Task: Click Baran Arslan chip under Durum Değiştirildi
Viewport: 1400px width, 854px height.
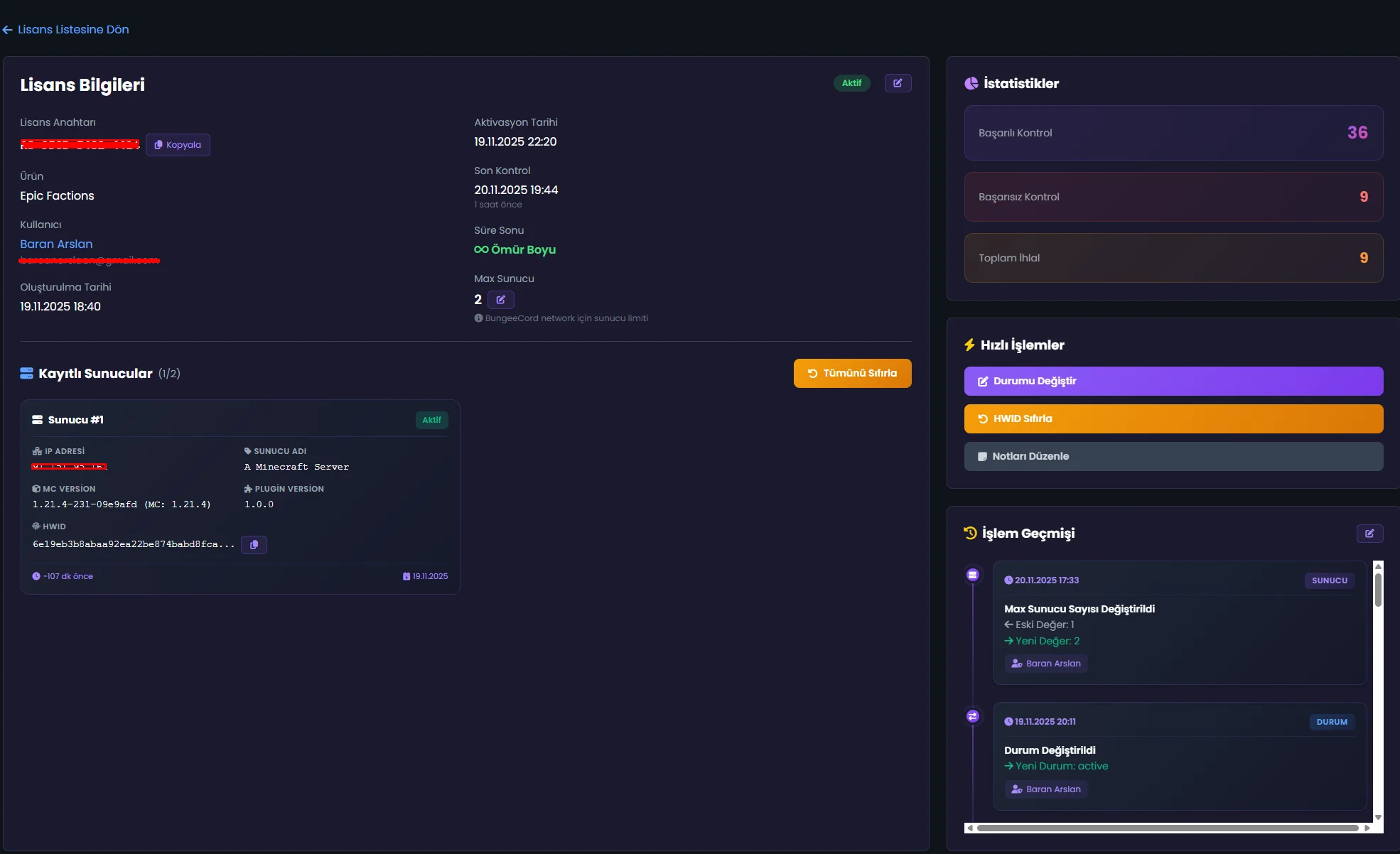Action: click(x=1046, y=789)
